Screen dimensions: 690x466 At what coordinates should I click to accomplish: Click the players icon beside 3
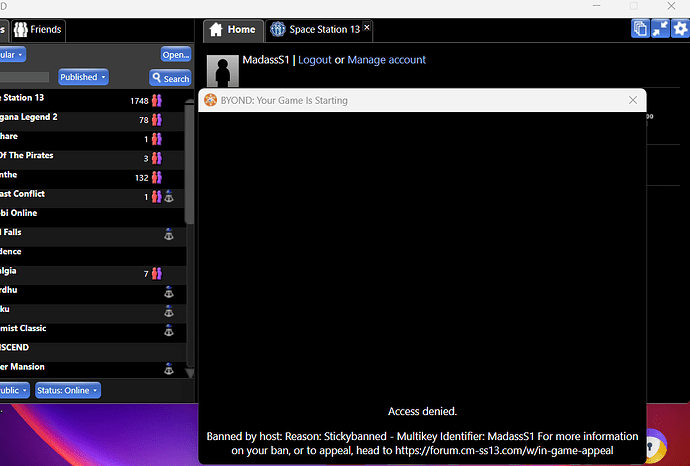(x=157, y=158)
